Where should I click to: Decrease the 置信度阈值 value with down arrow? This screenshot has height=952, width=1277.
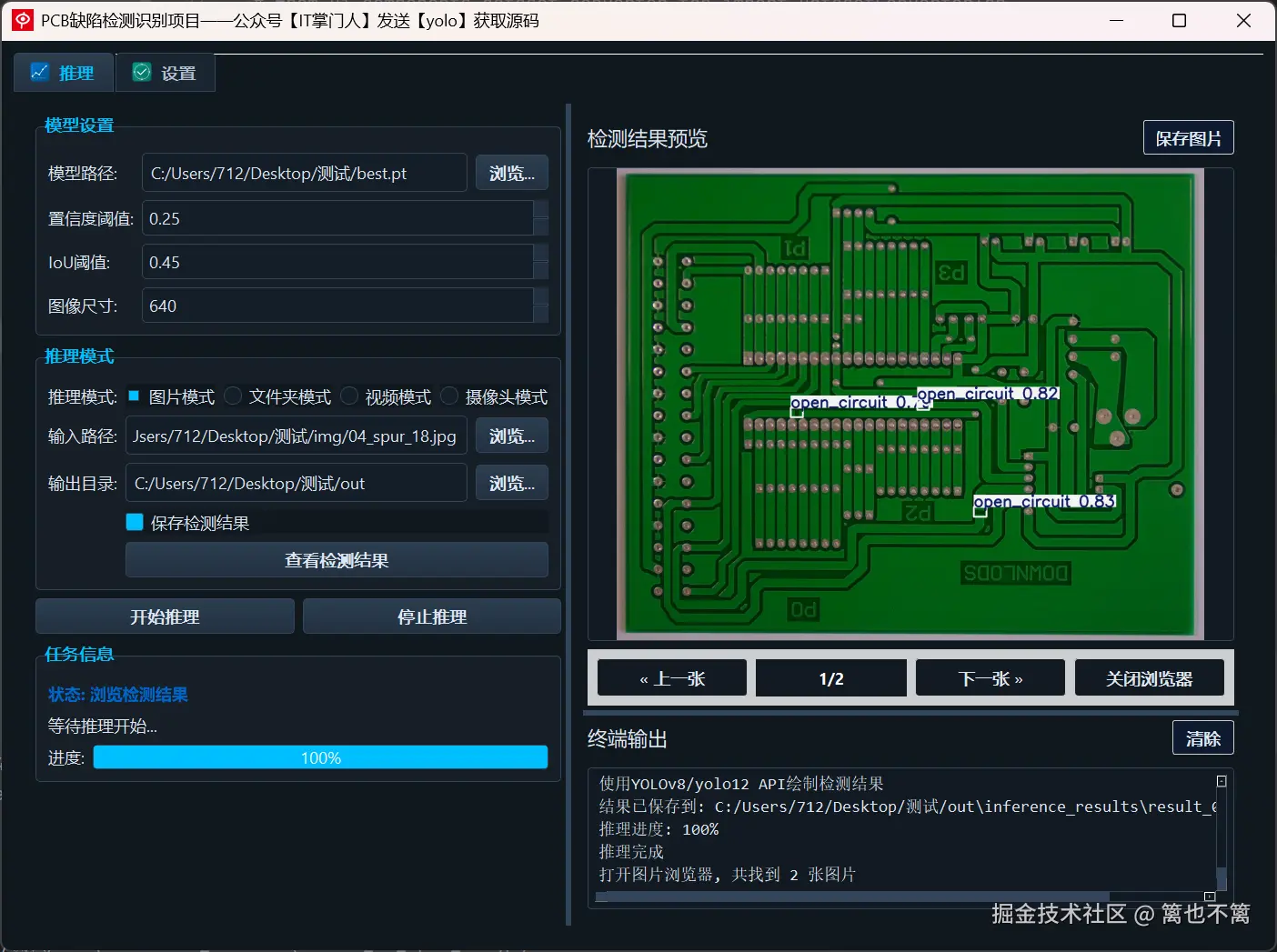pos(541,227)
